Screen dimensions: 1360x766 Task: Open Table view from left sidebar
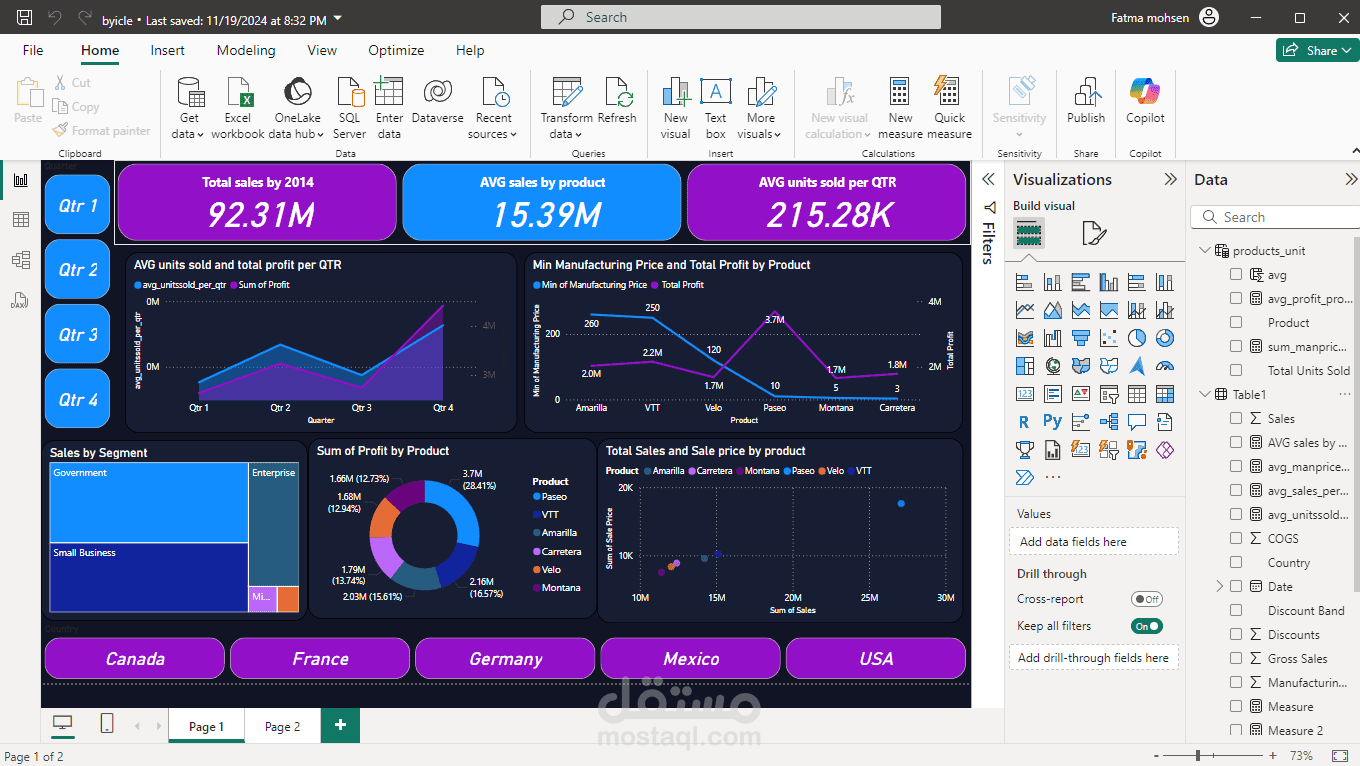(20, 220)
